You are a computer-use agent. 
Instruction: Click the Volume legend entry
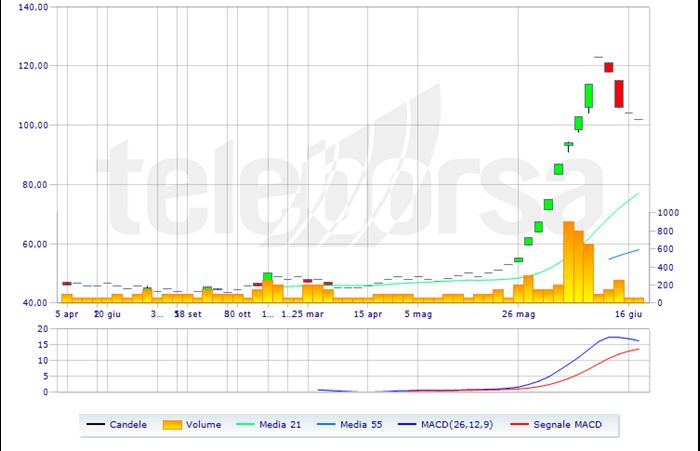pyautogui.click(x=192, y=424)
